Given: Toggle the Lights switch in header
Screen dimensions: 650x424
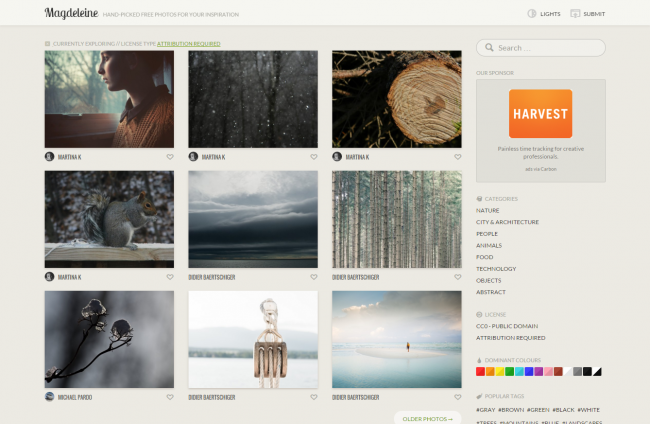Looking at the screenshot, I should click(x=543, y=14).
